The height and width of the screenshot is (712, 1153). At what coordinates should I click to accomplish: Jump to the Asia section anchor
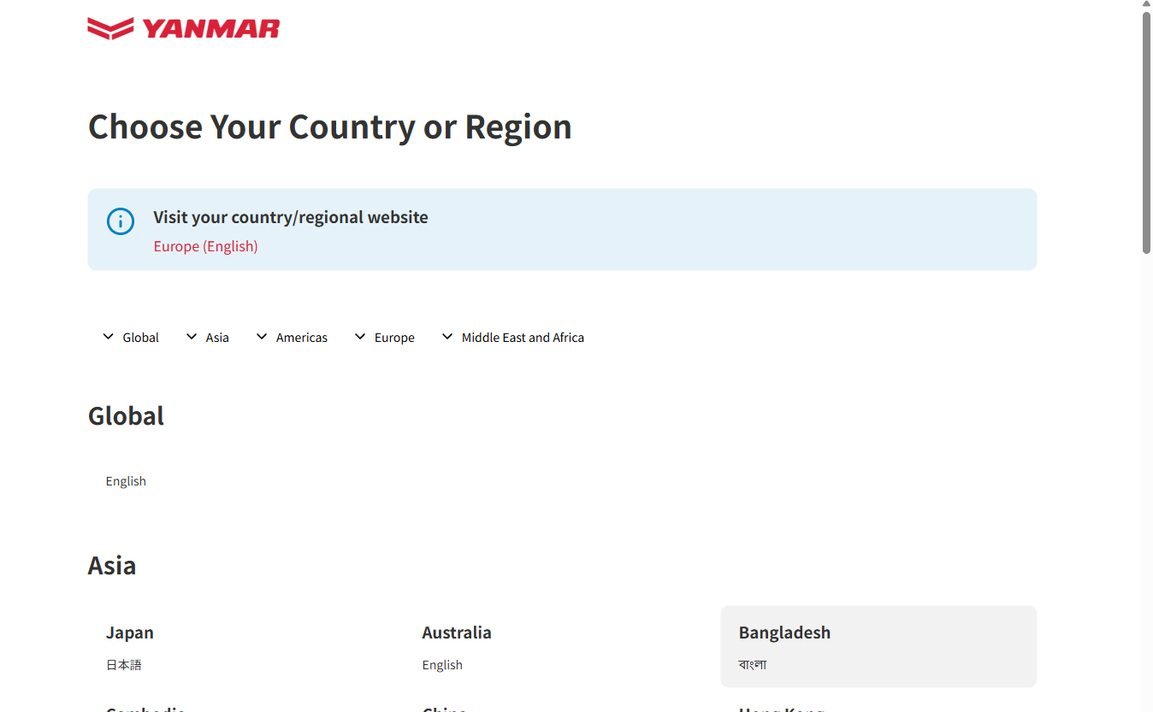(x=208, y=338)
